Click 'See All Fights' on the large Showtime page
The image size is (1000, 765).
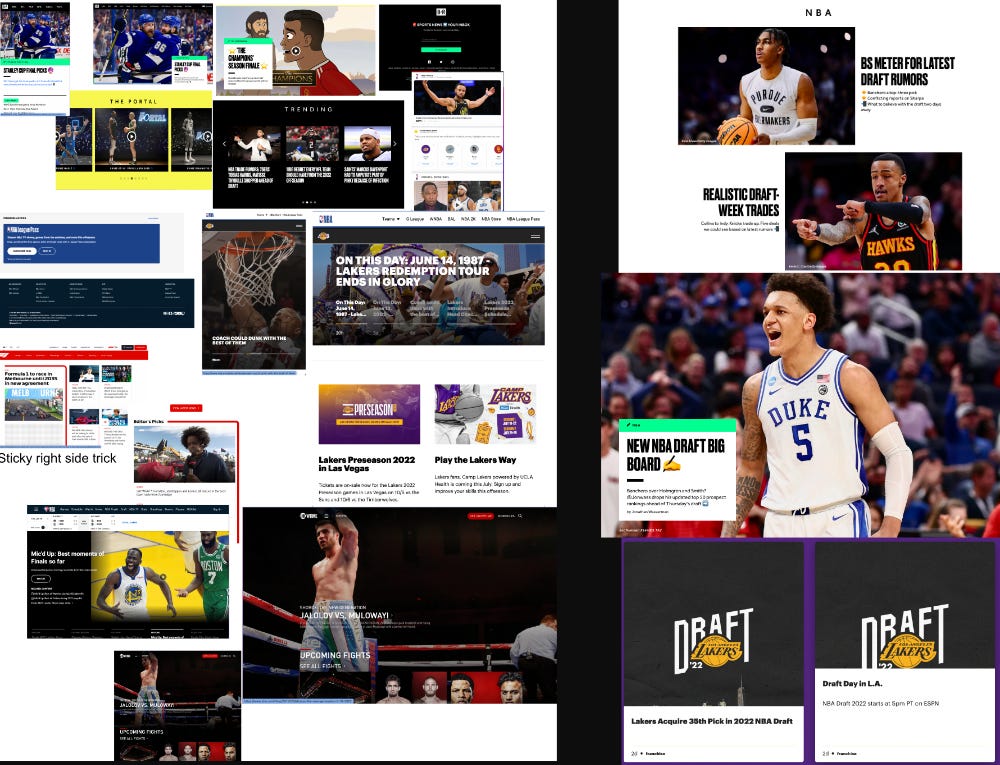[322, 666]
